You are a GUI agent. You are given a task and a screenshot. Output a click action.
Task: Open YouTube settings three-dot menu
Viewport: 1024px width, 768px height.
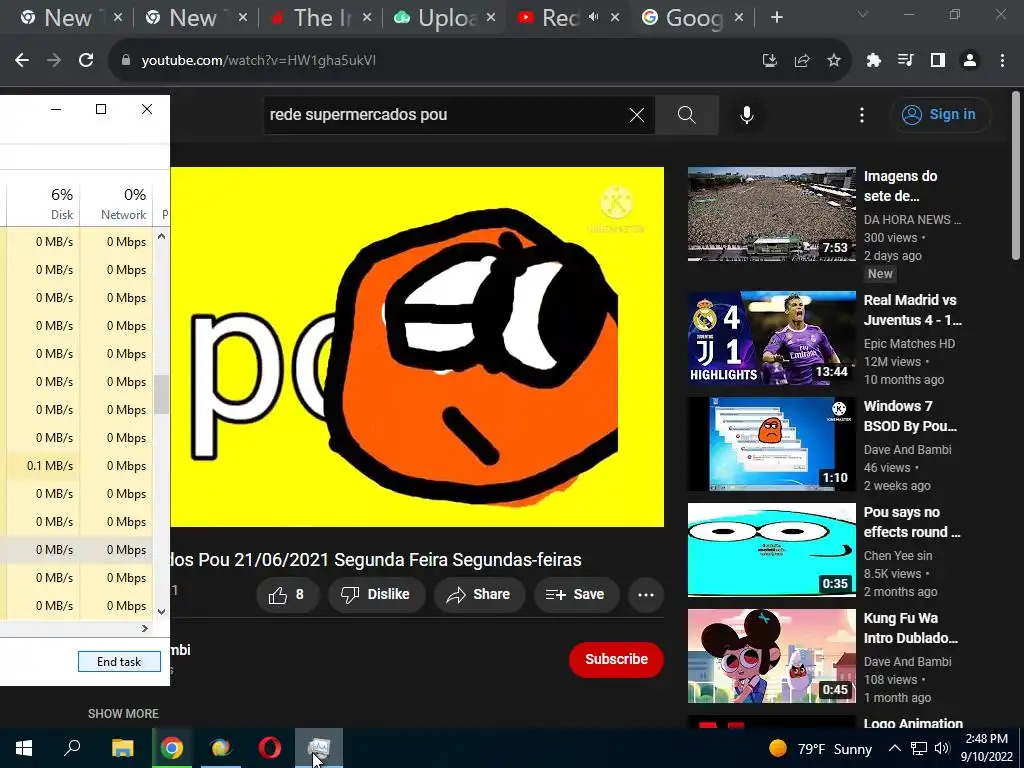(862, 115)
